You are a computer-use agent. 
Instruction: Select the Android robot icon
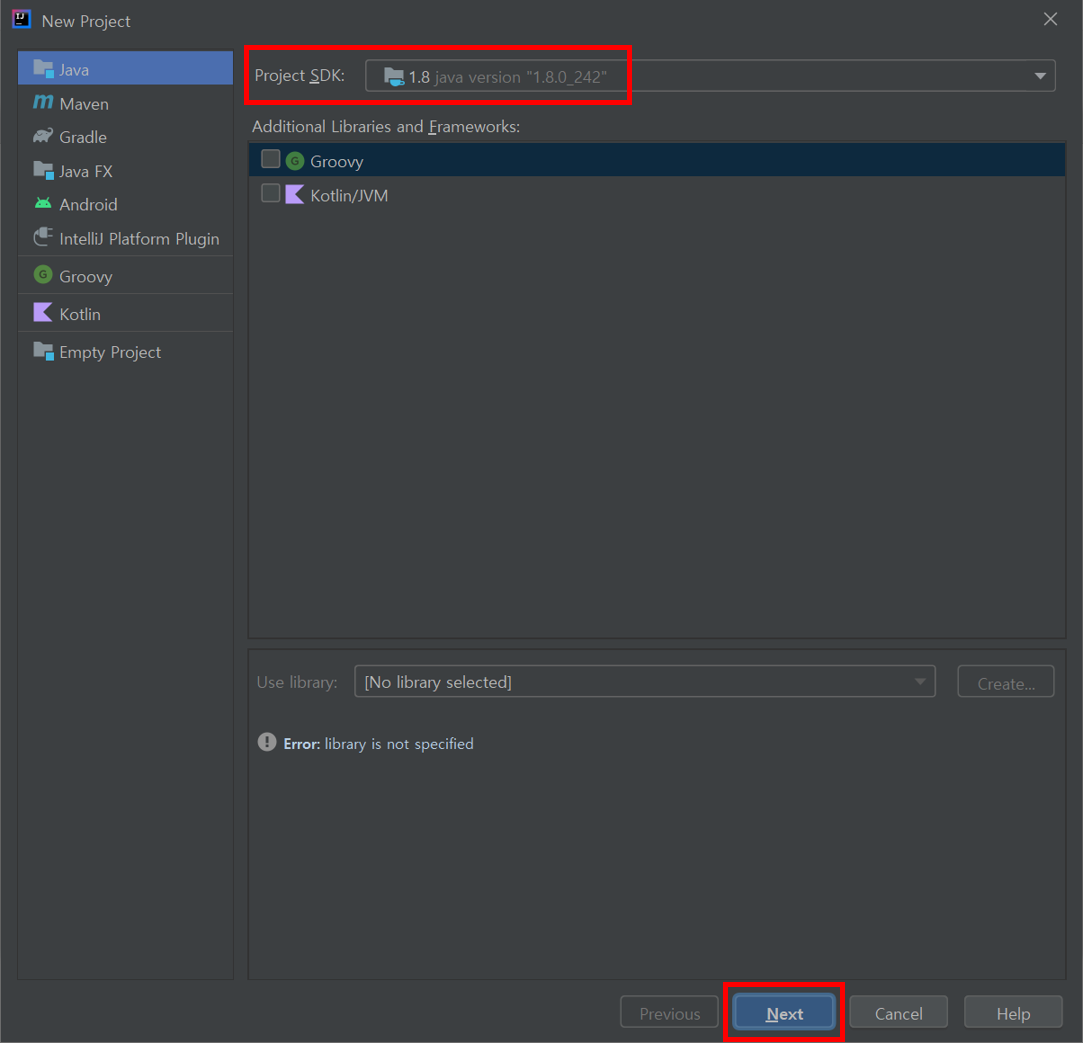pos(44,204)
